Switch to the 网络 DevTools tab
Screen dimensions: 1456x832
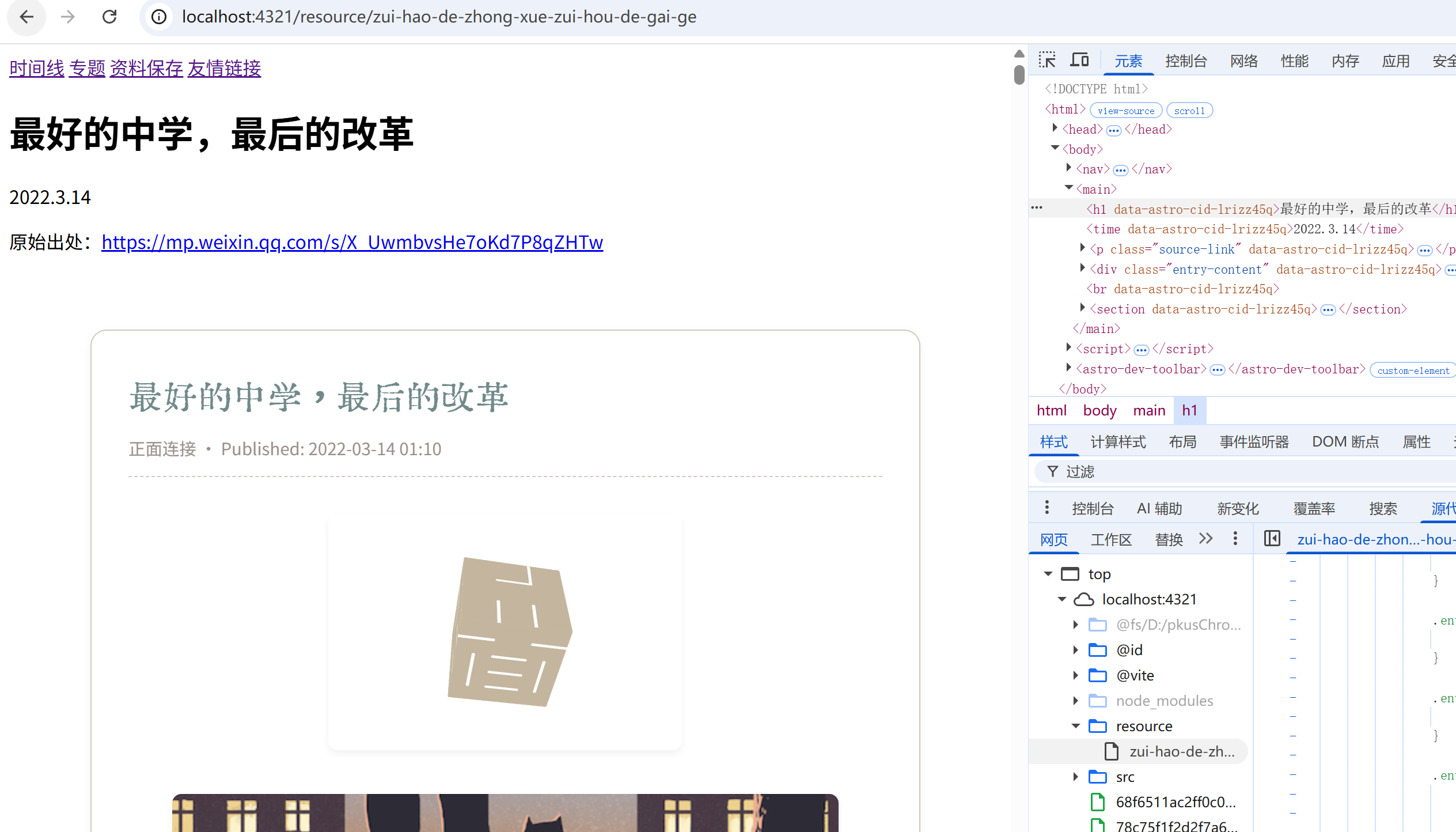coord(1244,61)
